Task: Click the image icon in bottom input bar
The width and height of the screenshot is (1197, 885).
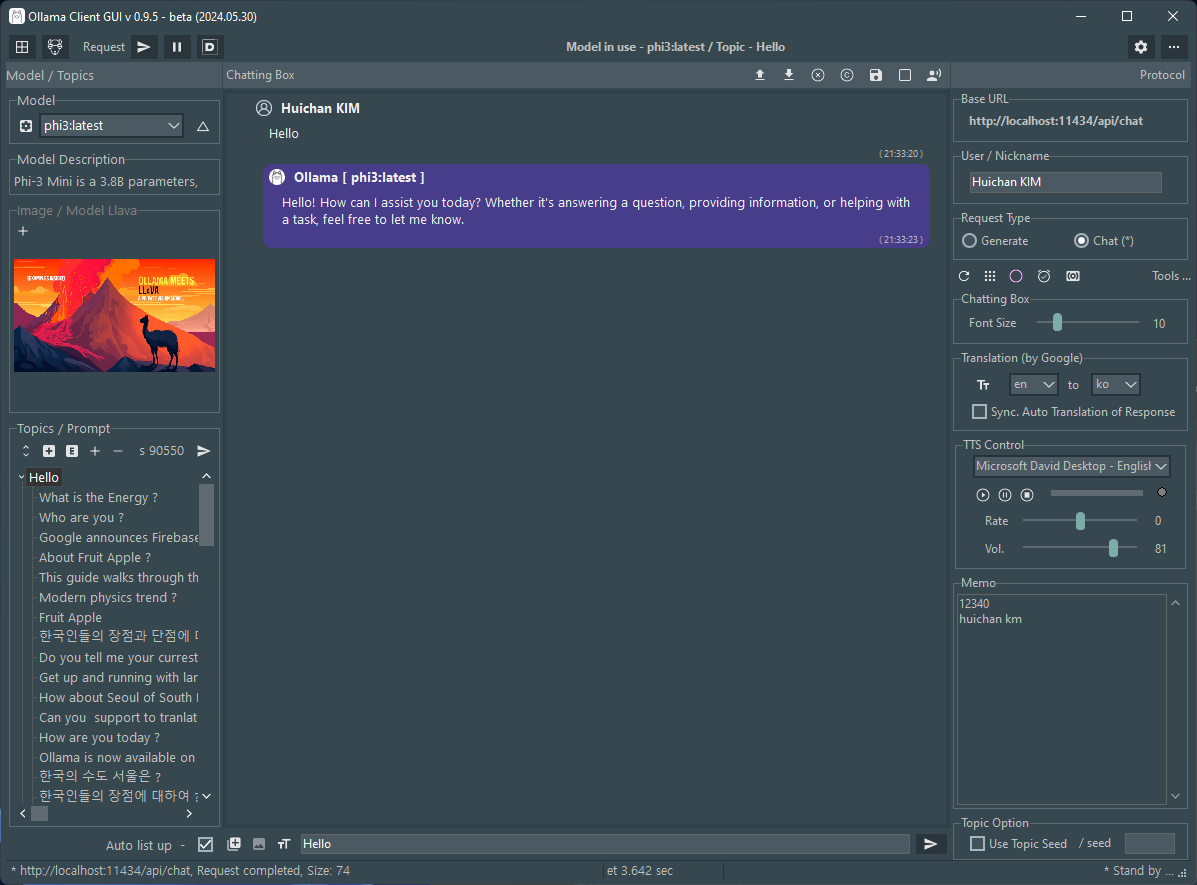Action: [259, 844]
